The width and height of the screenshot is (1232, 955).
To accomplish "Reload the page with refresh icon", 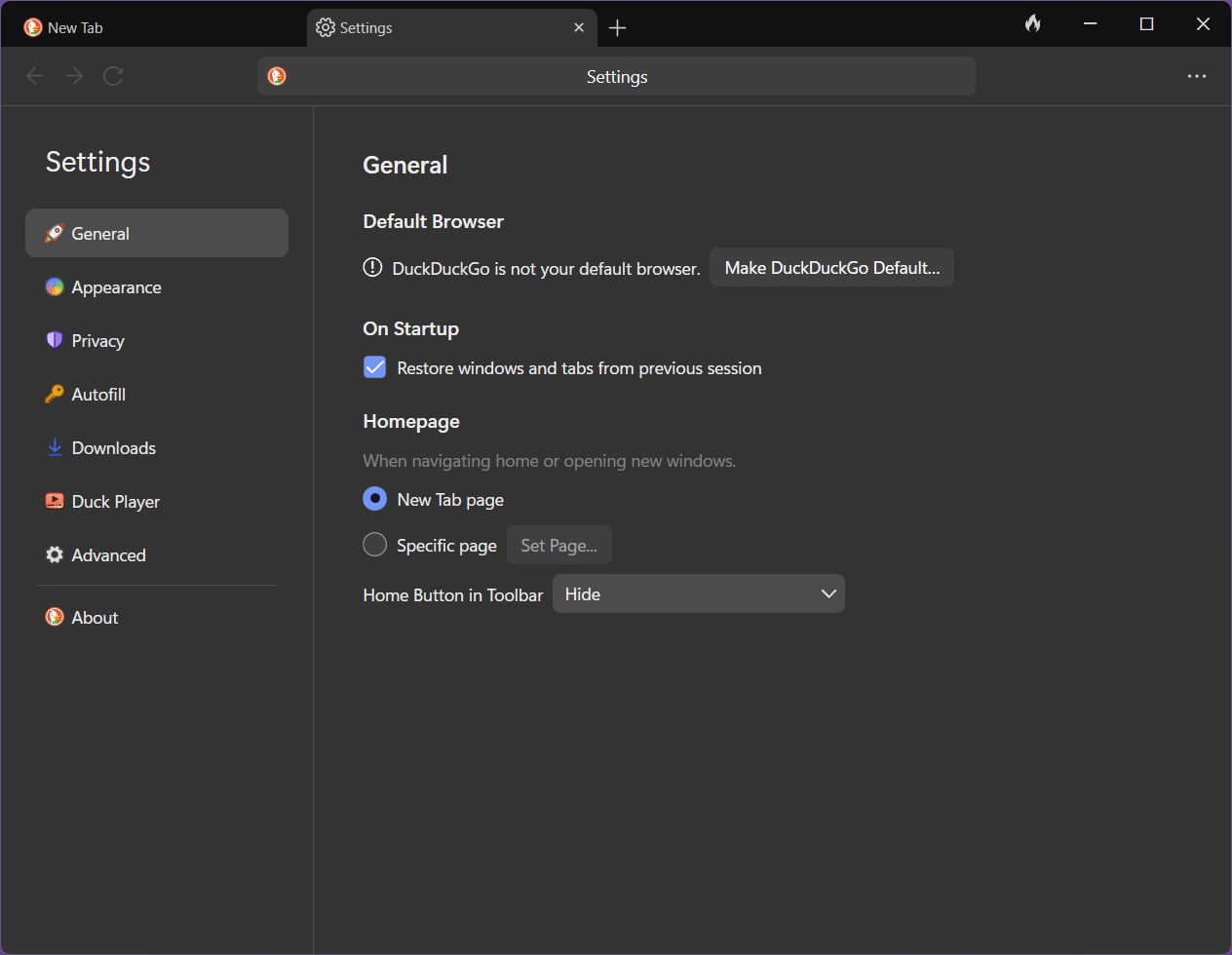I will [113, 76].
